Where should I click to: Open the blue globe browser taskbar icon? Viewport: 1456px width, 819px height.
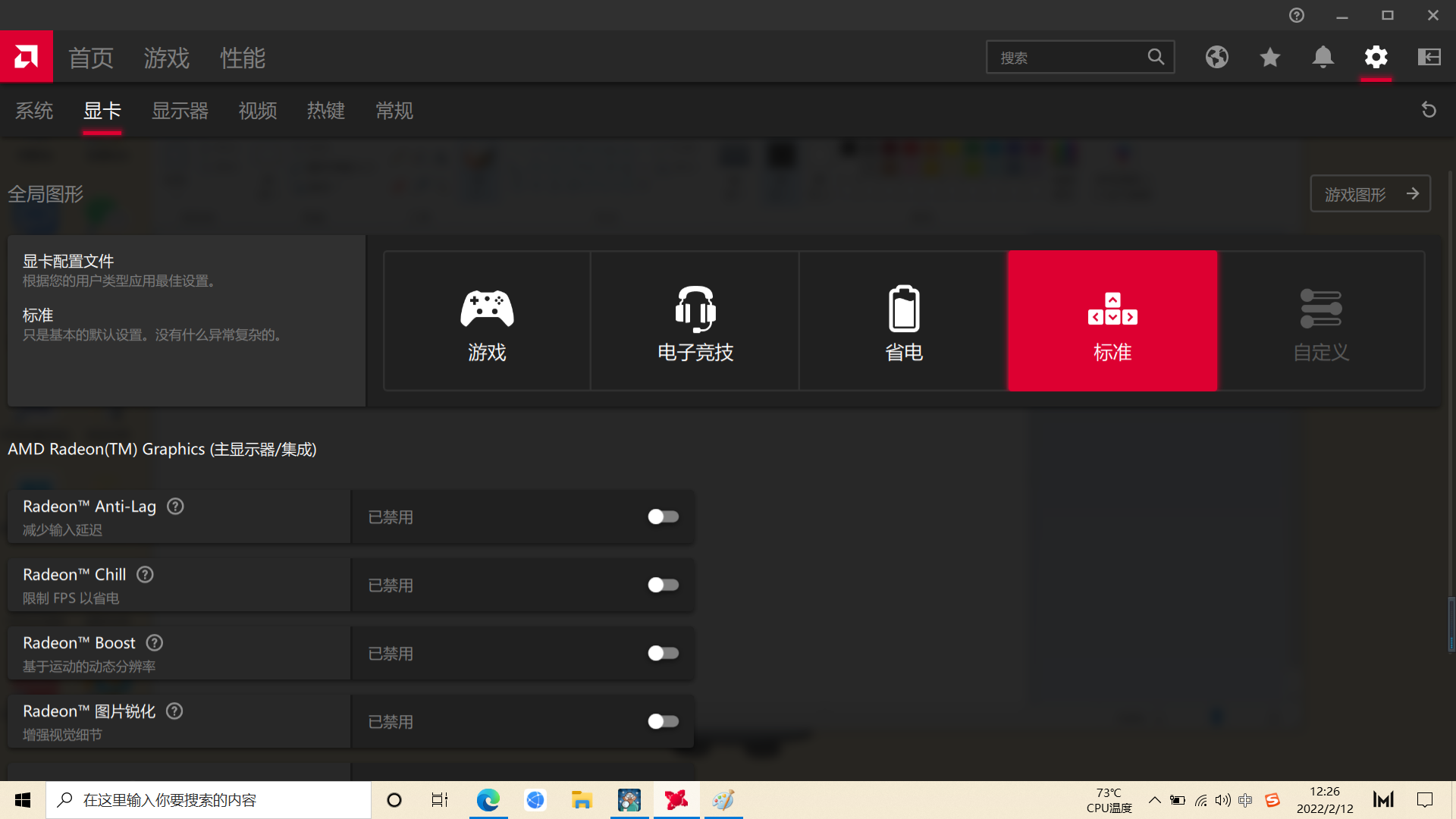[x=535, y=800]
